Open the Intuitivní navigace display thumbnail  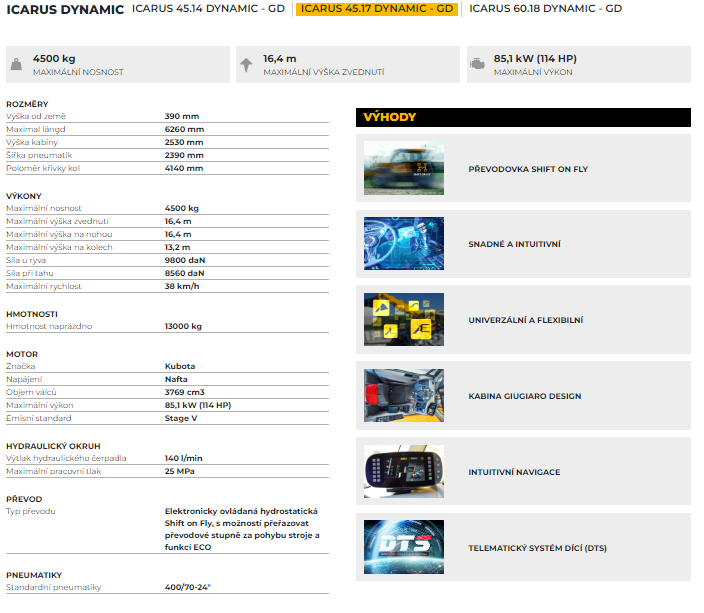(404, 471)
